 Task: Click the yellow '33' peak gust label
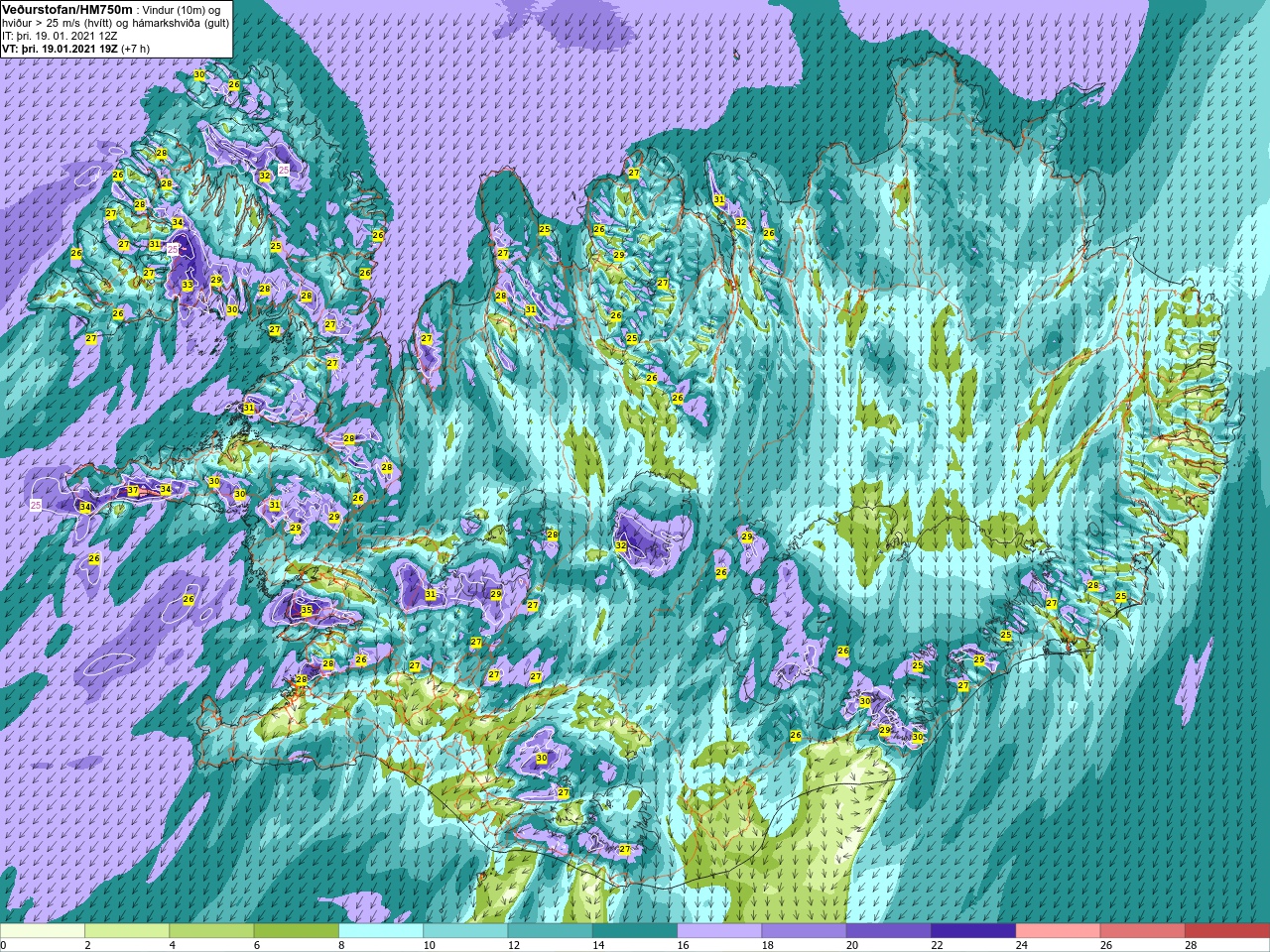coord(188,286)
